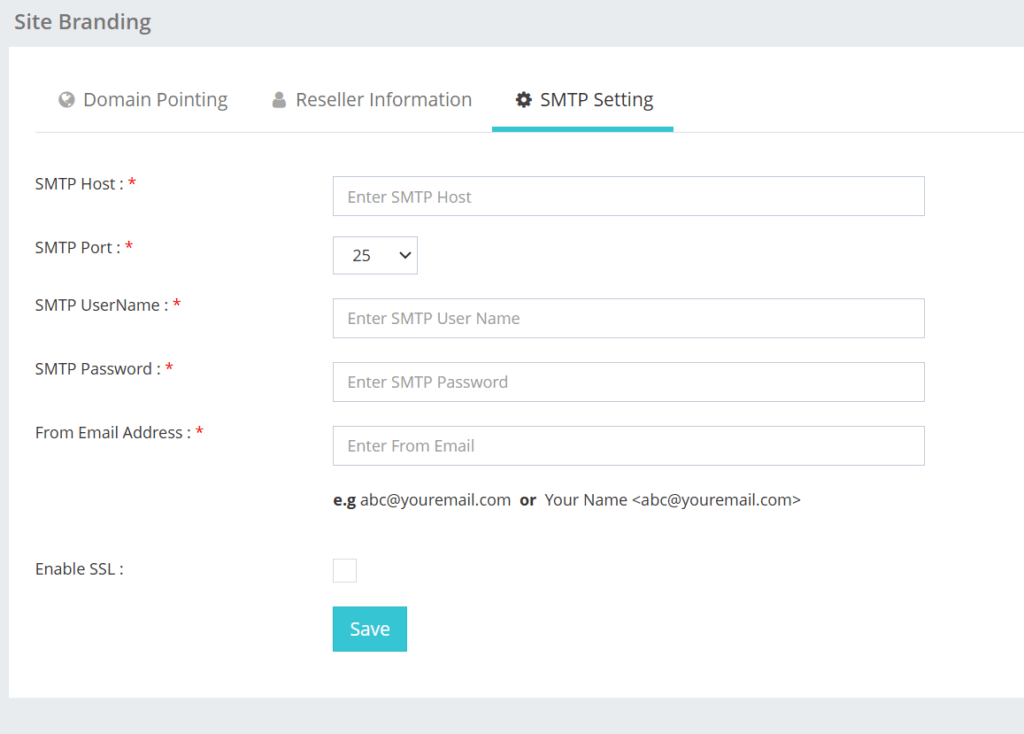The image size is (1024, 734).
Task: Click the SMTP Port dropdown chevron arrow
Action: click(x=405, y=255)
